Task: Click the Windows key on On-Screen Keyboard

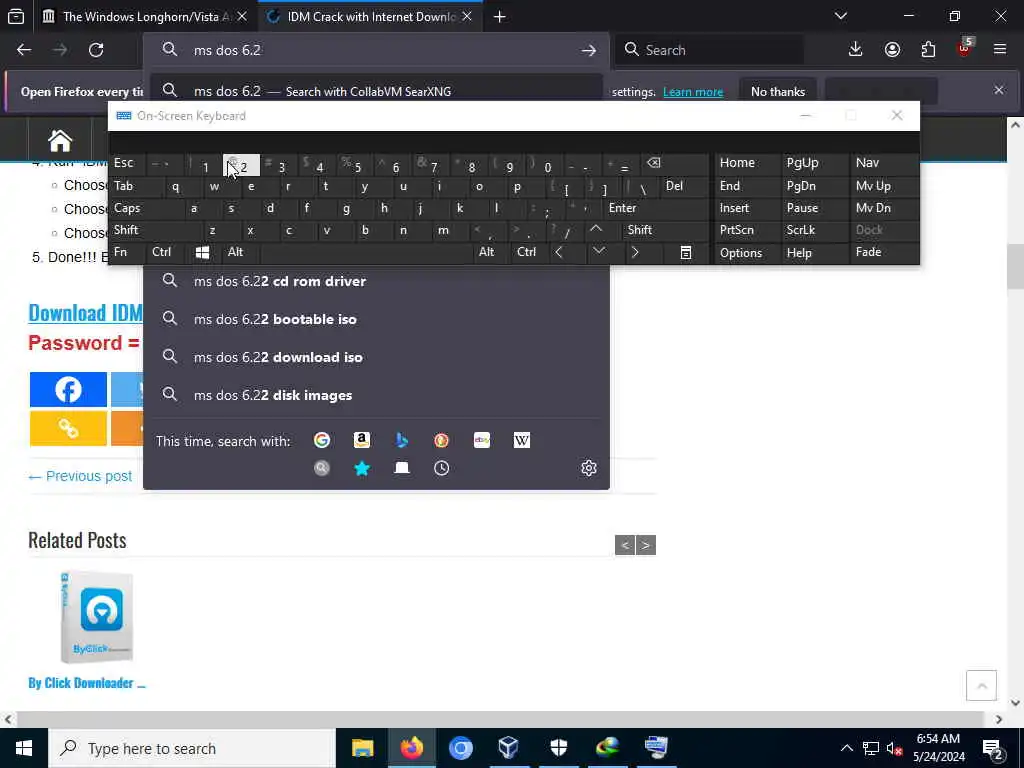Action: (202, 252)
